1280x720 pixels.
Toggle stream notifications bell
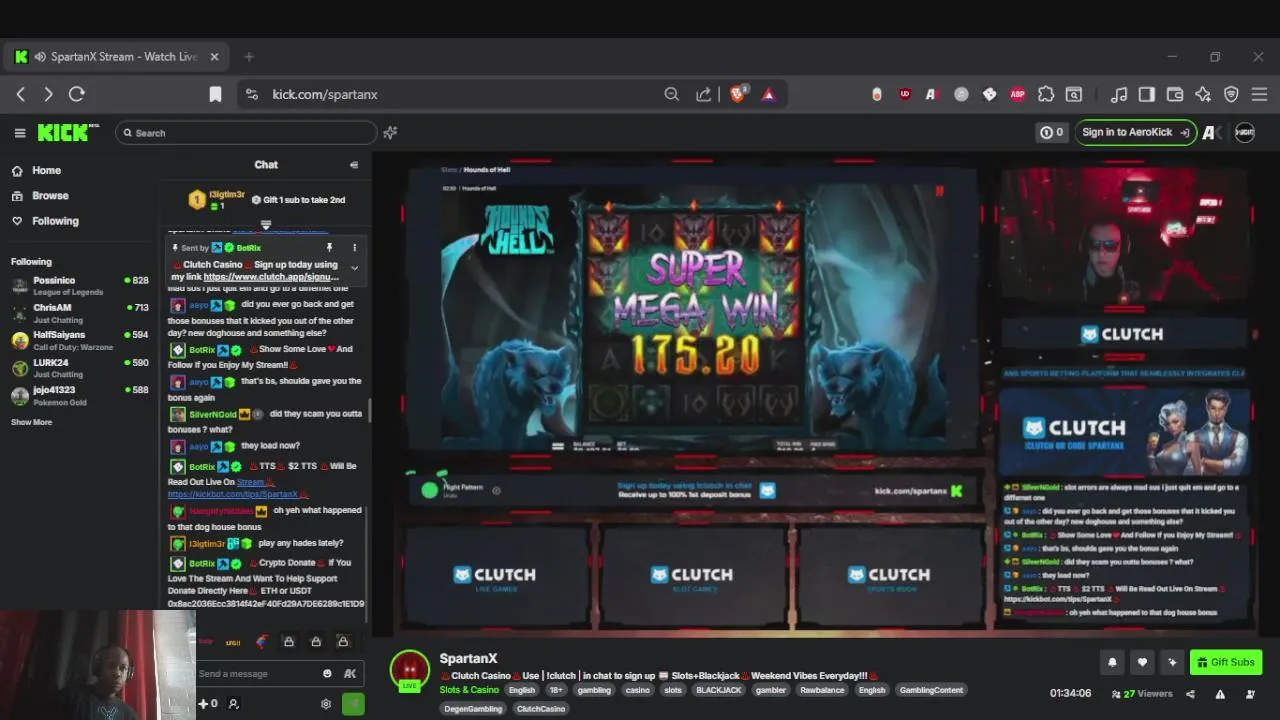(1112, 662)
